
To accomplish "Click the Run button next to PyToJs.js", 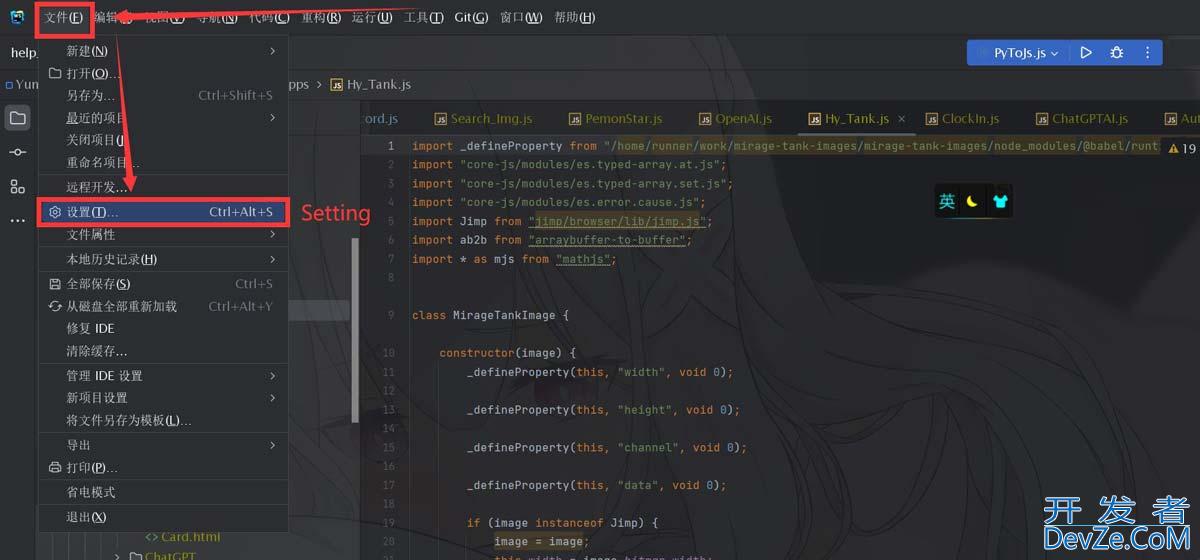I will click(x=1086, y=53).
